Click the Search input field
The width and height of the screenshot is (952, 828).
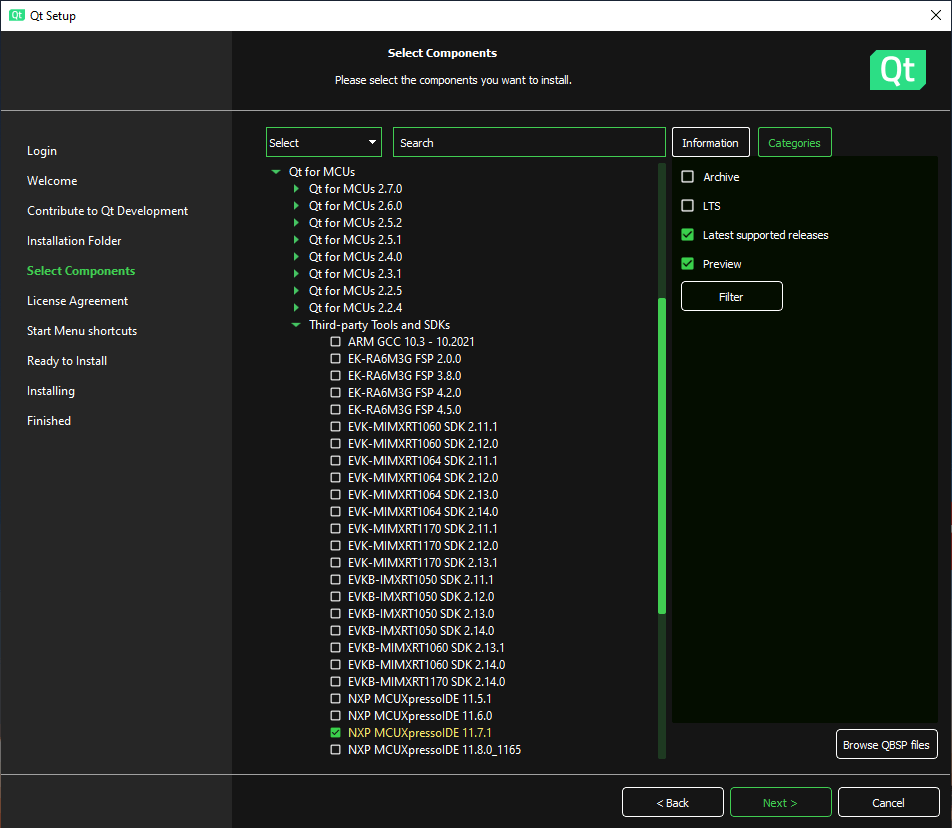[528, 143]
